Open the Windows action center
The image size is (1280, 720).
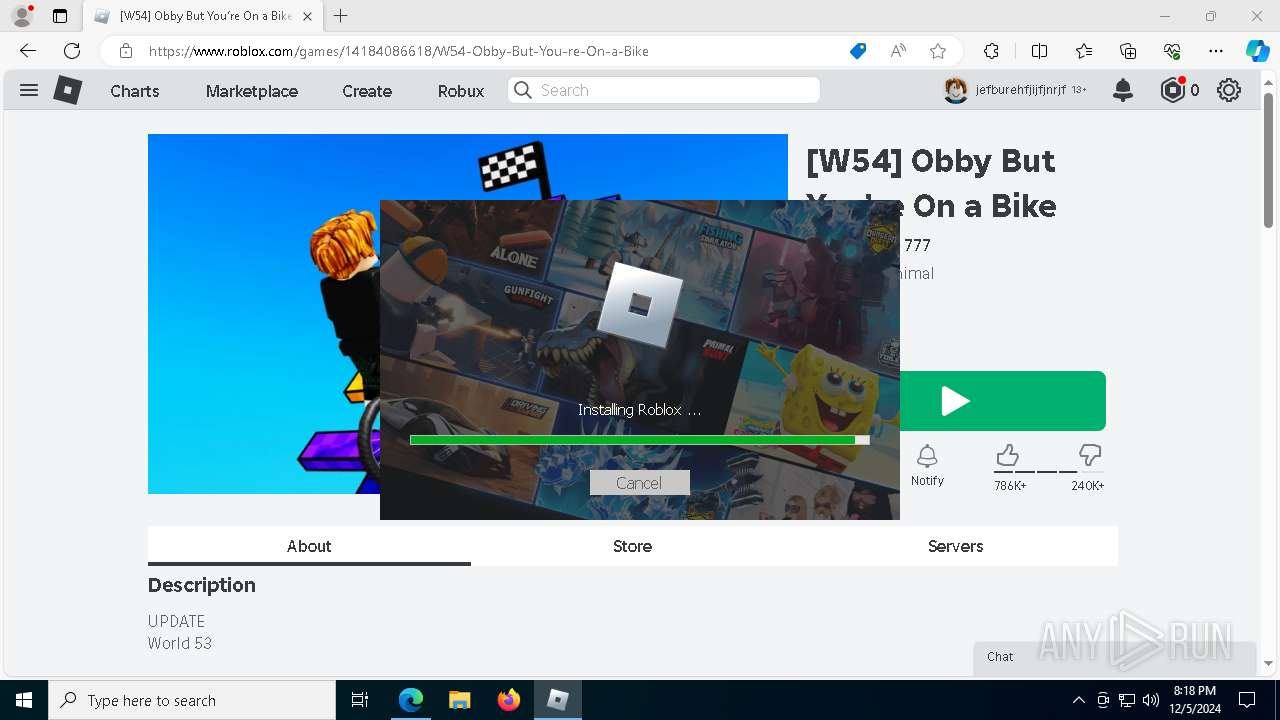1247,700
